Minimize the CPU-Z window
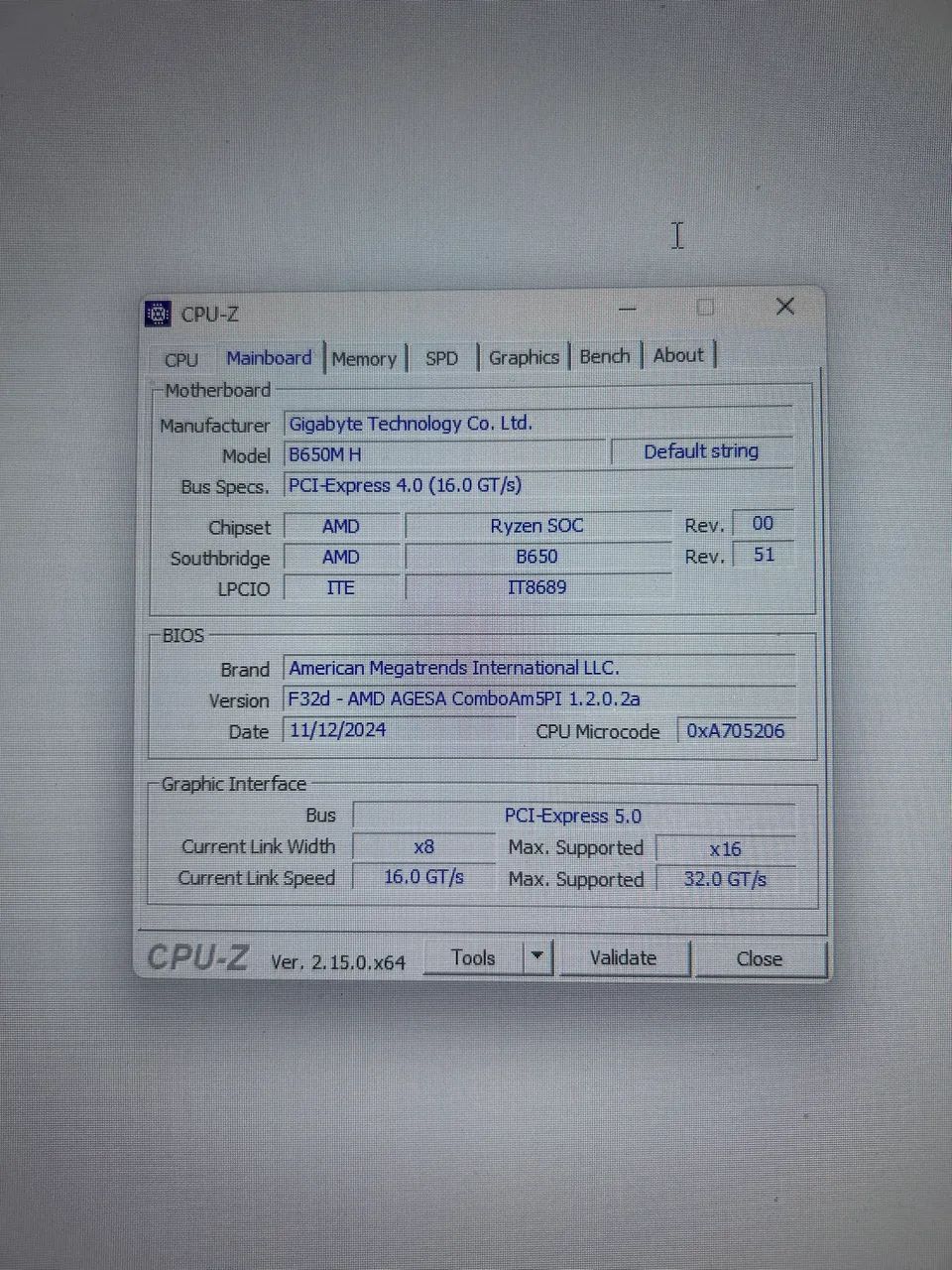952x1270 pixels. click(x=628, y=308)
